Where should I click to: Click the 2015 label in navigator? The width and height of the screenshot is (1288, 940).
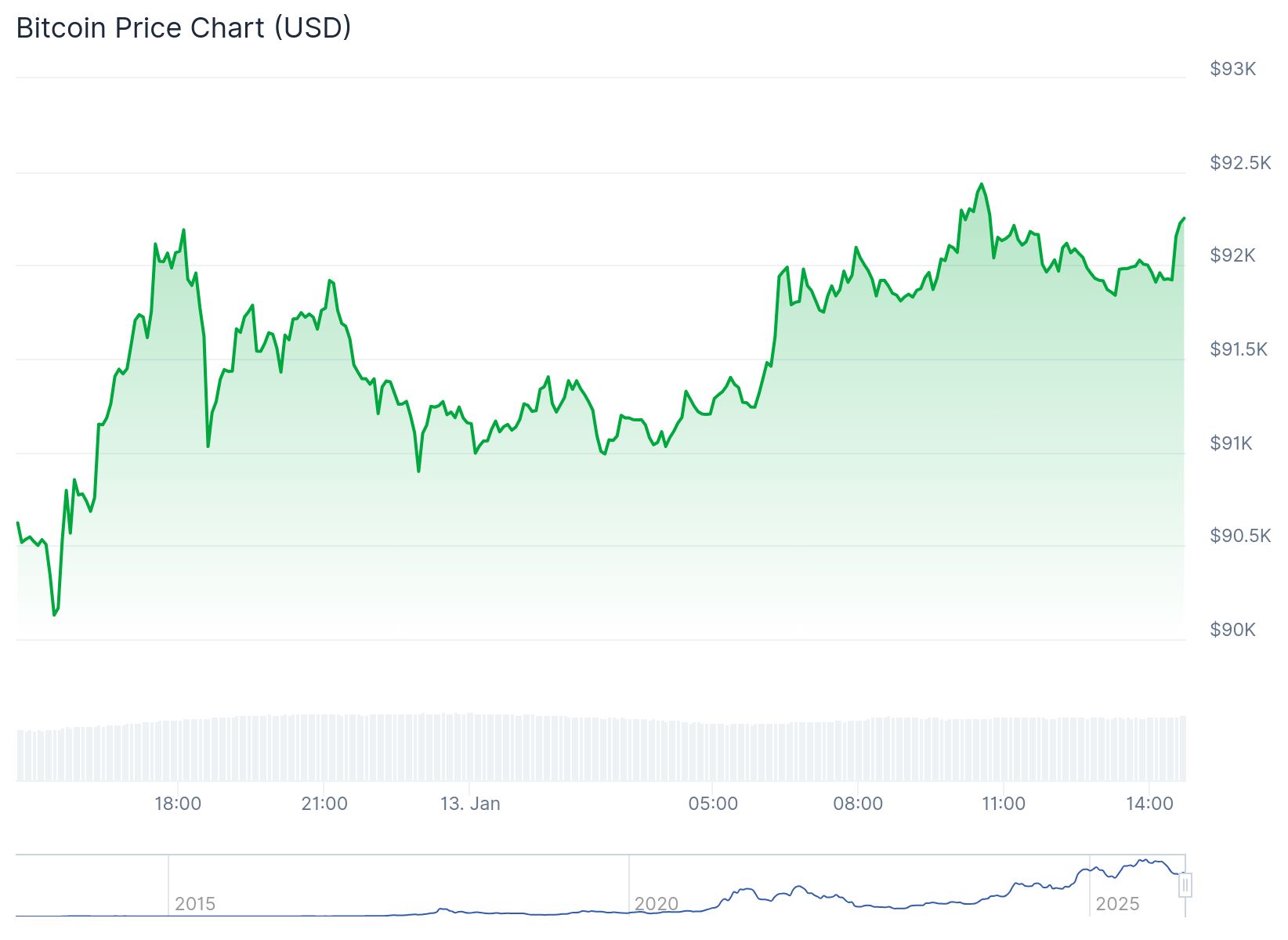(x=195, y=904)
